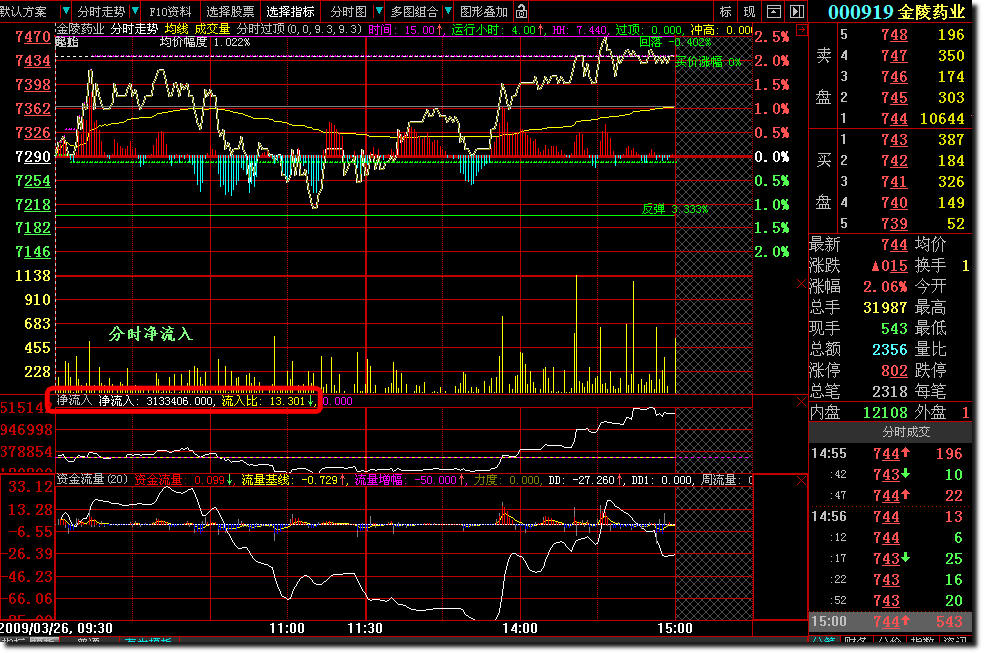984x653 pixels.
Task: Click the 资金流量(20) indicator title
Action: click(92, 479)
